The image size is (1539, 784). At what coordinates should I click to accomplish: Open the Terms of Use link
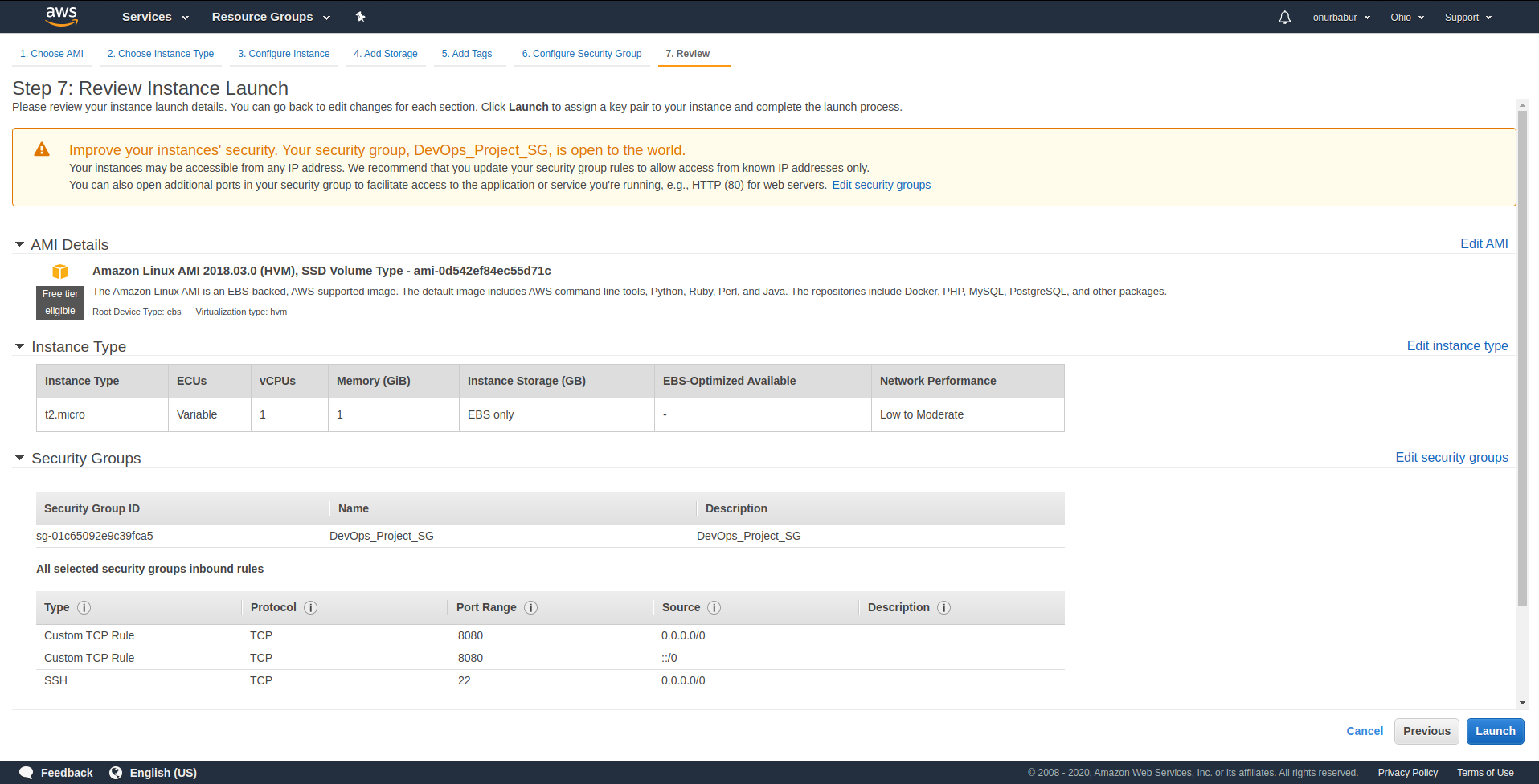pyautogui.click(x=1485, y=773)
